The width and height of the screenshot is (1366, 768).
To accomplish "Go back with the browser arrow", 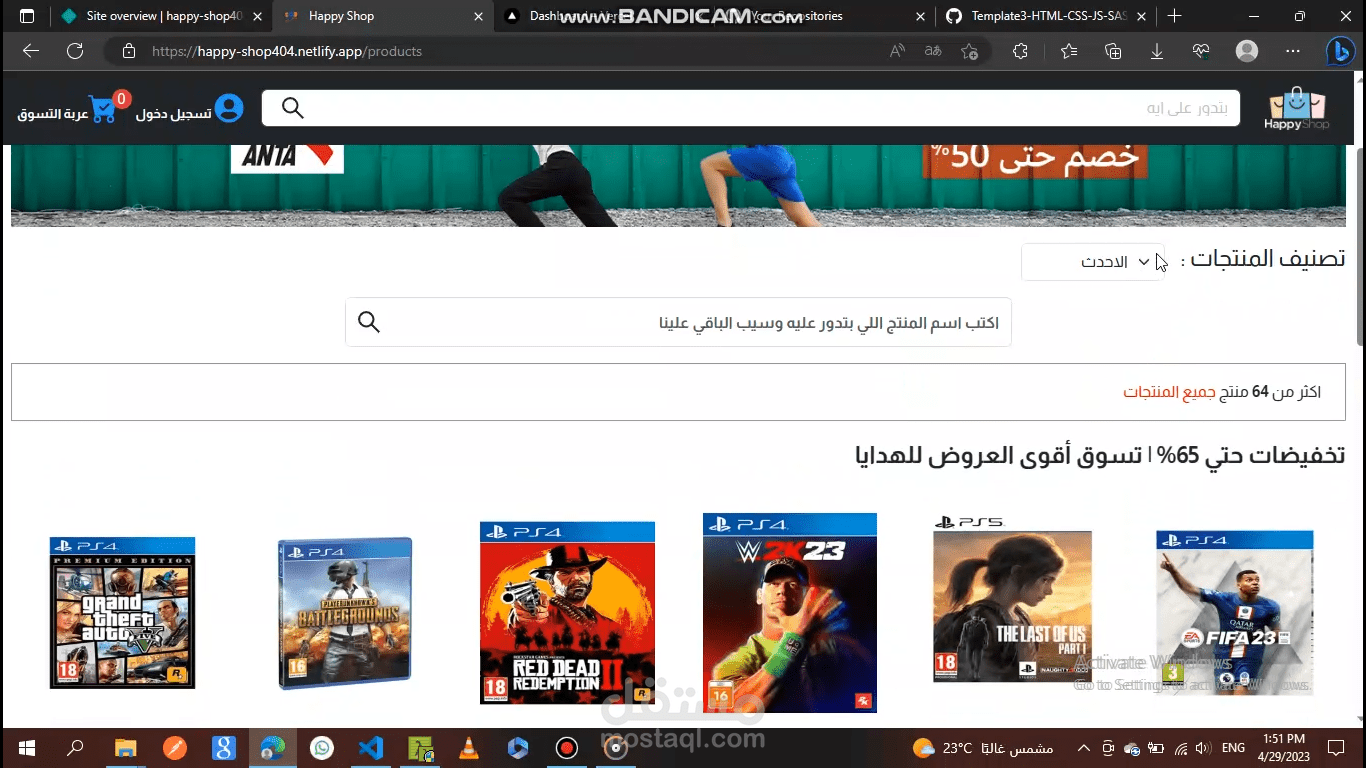I will 31,51.
